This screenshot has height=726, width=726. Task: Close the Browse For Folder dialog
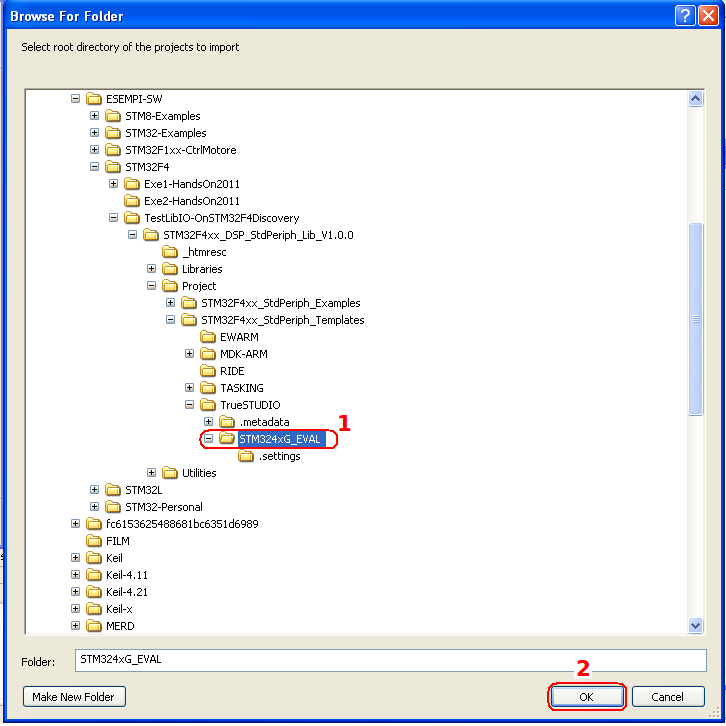(x=708, y=16)
